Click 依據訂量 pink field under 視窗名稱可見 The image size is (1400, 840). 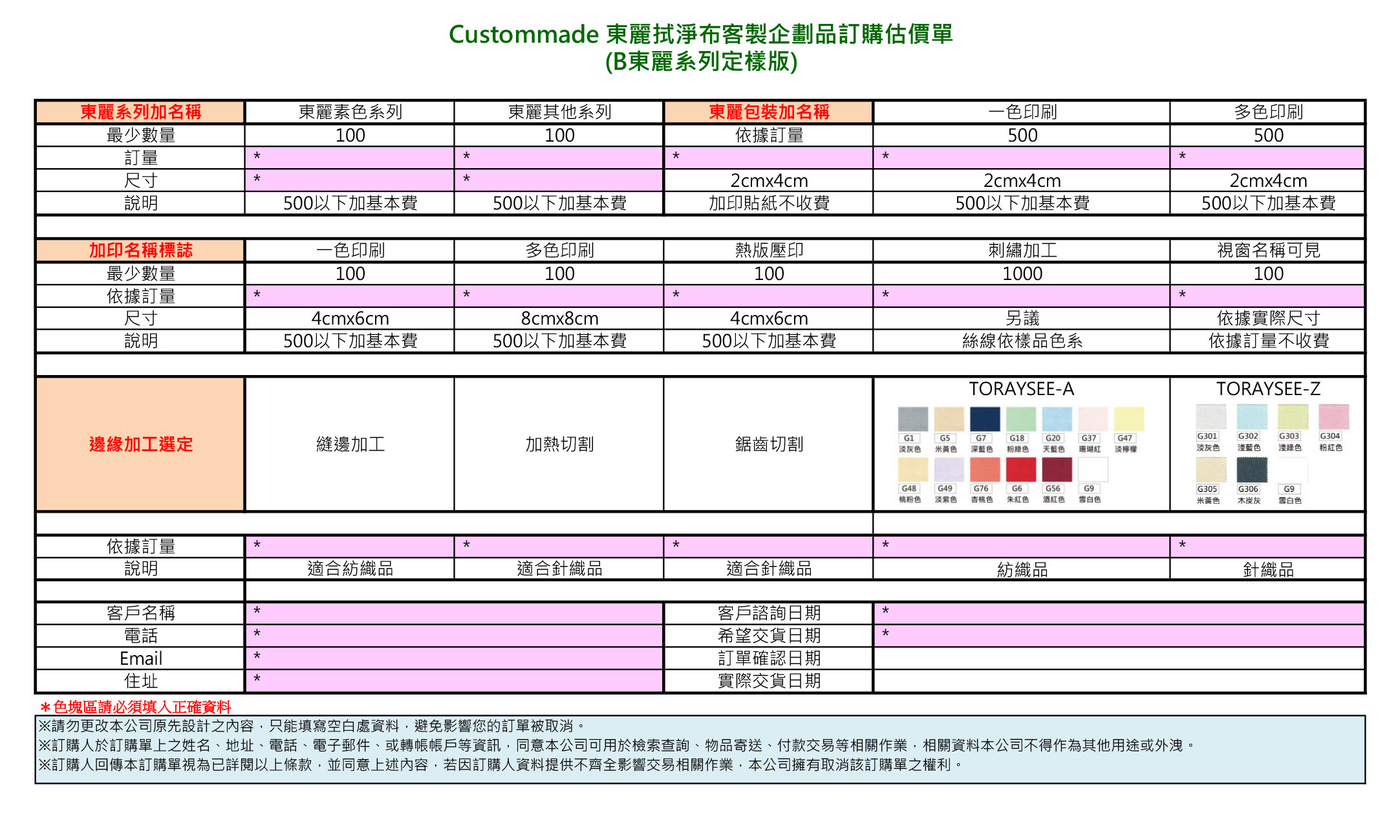[x=1268, y=296]
